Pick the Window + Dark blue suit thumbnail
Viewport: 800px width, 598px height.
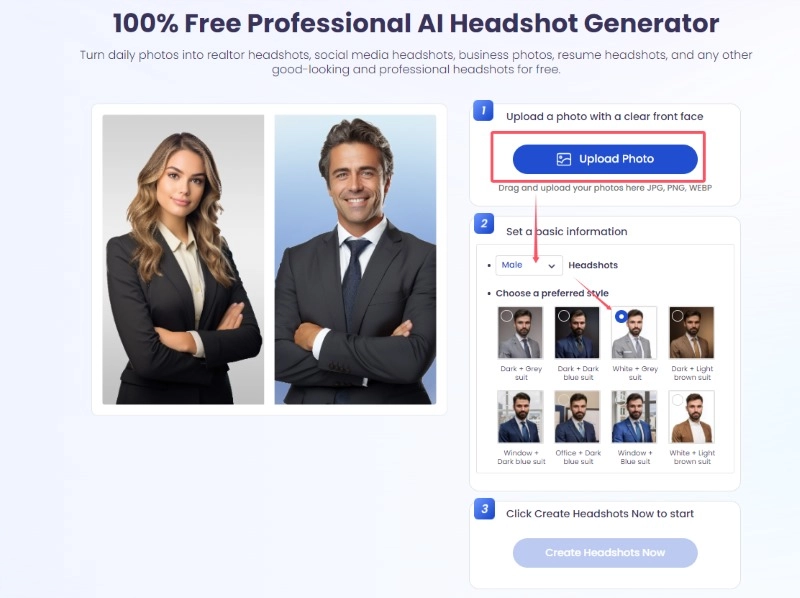(520, 417)
